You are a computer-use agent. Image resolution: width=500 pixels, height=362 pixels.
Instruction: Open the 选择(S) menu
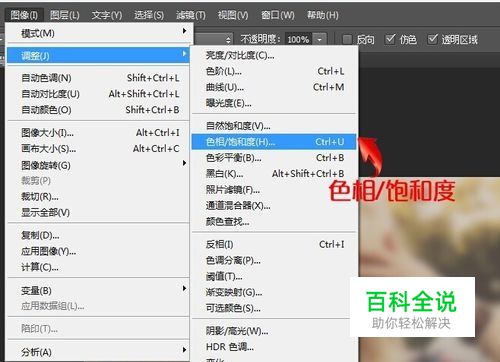[x=149, y=15]
